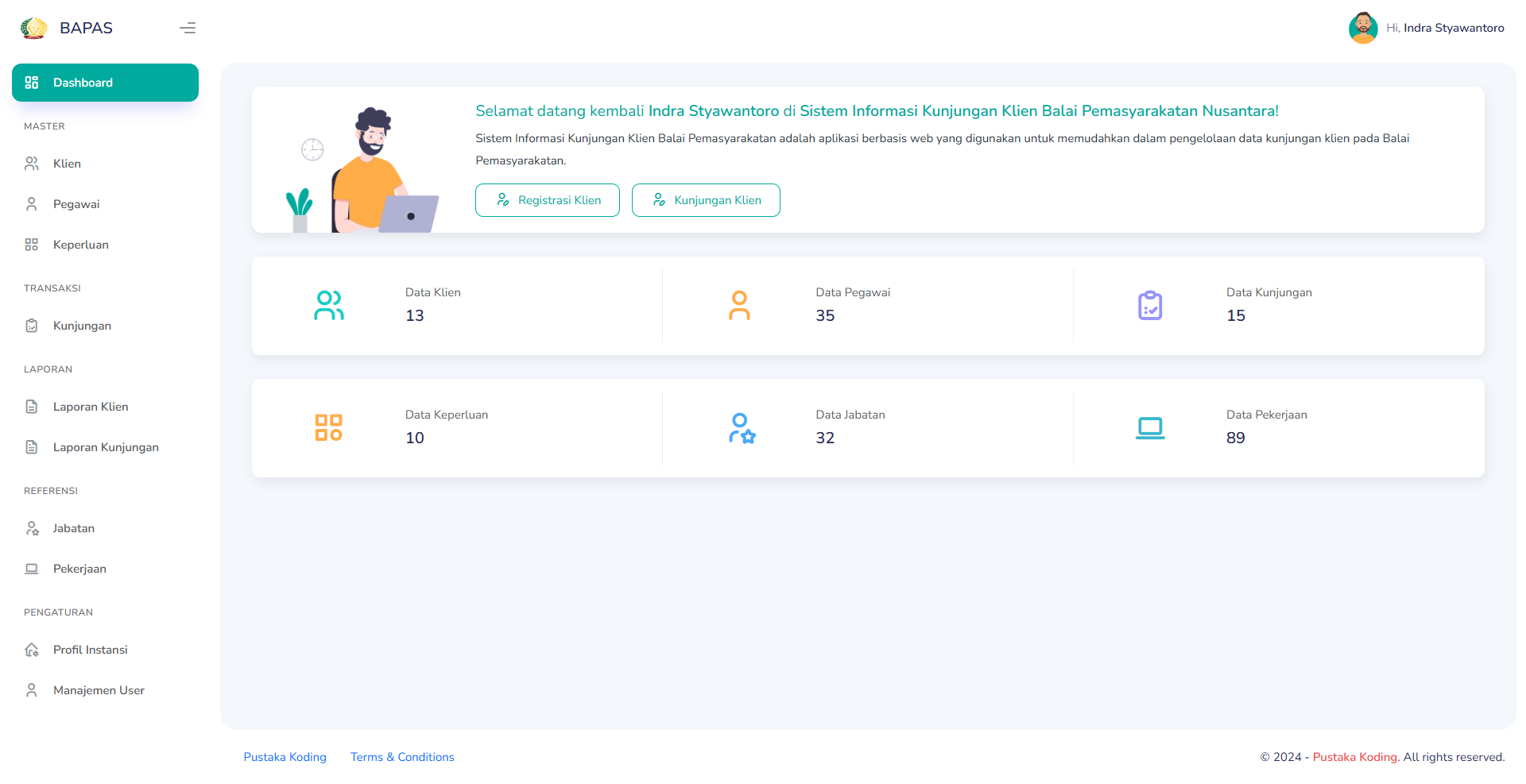Open Pegawai using its person icon
The height and width of the screenshot is (784, 1526).
pos(32,203)
